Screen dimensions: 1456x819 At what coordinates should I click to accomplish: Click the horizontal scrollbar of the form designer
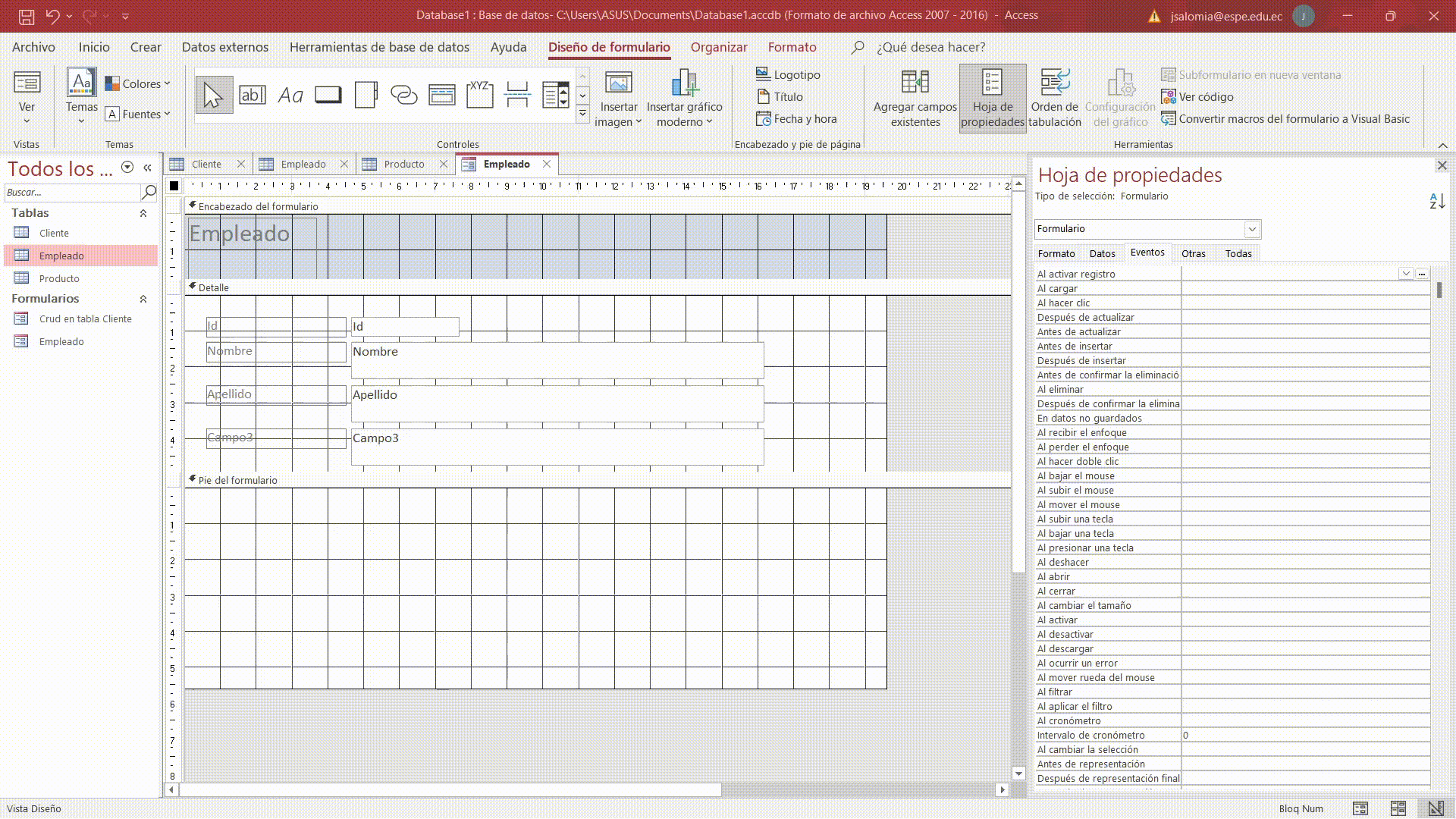[x=450, y=789]
